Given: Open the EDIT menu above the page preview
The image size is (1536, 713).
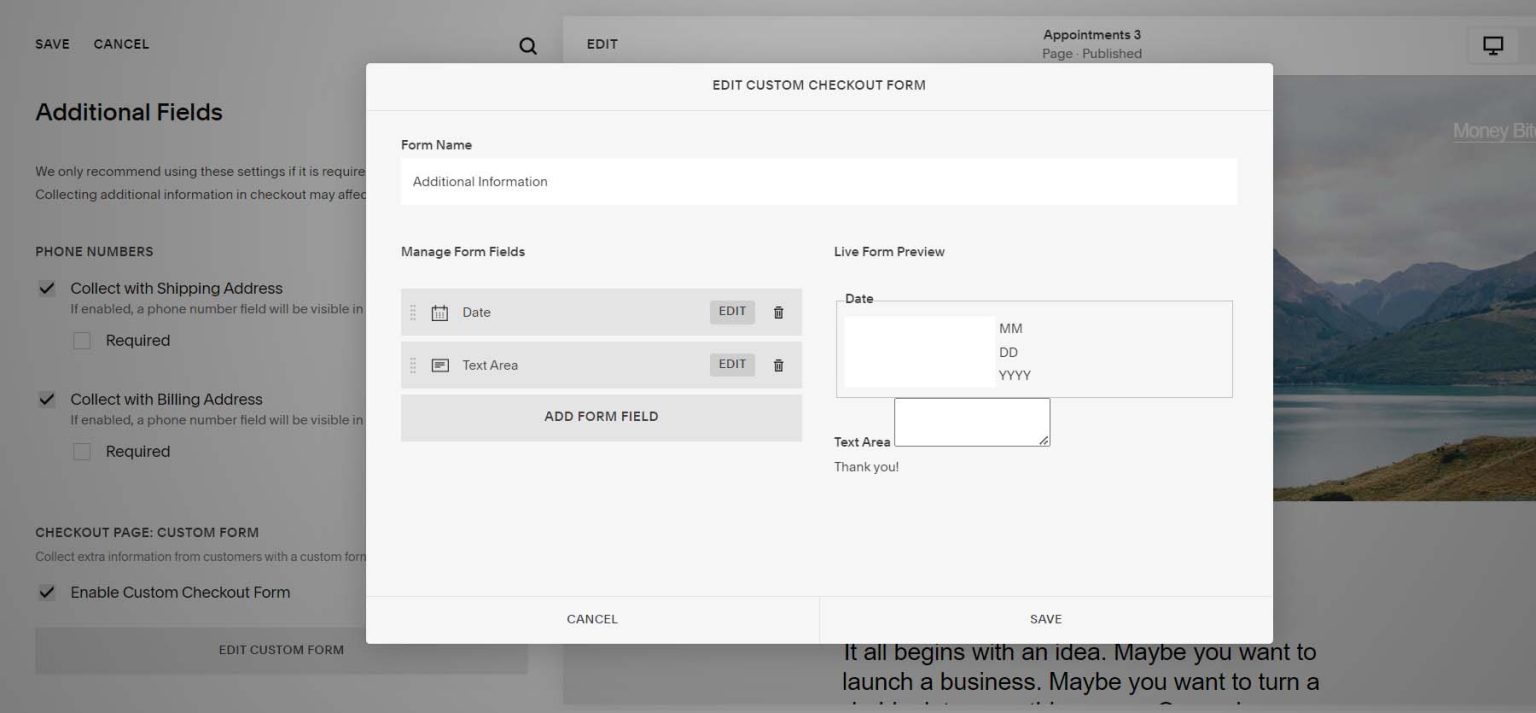Looking at the screenshot, I should tap(601, 44).
